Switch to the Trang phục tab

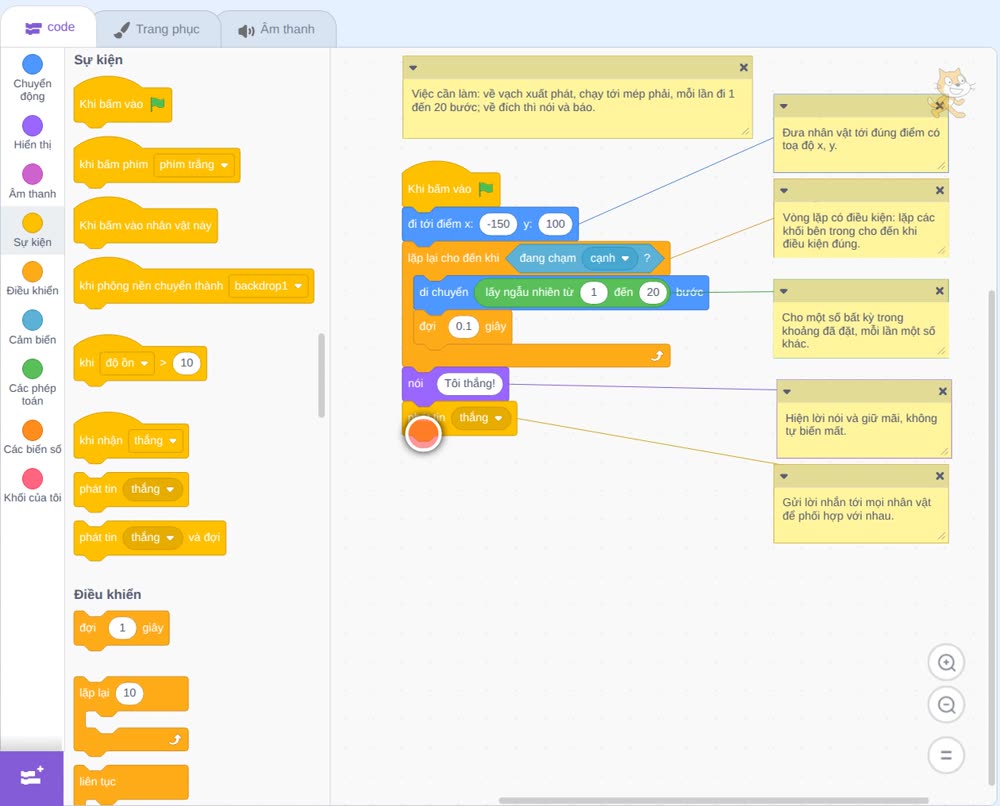tap(158, 29)
